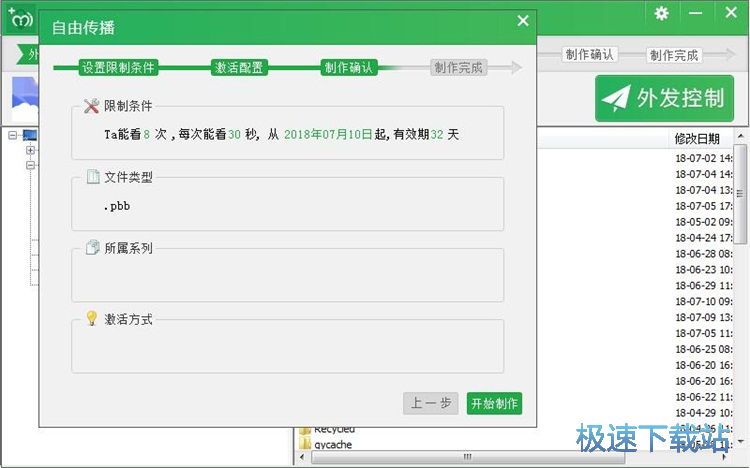750x468 pixels.
Task: Click the blue cloud document icon
Action: pyautogui.click(x=25, y=99)
